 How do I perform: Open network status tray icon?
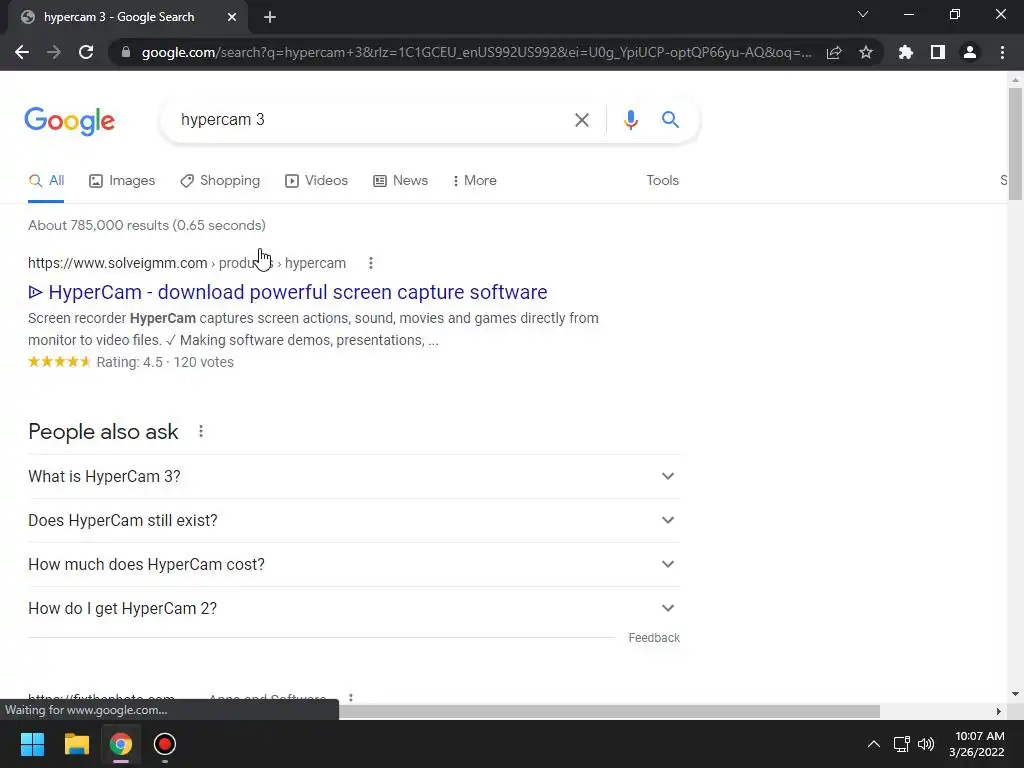tap(901, 744)
